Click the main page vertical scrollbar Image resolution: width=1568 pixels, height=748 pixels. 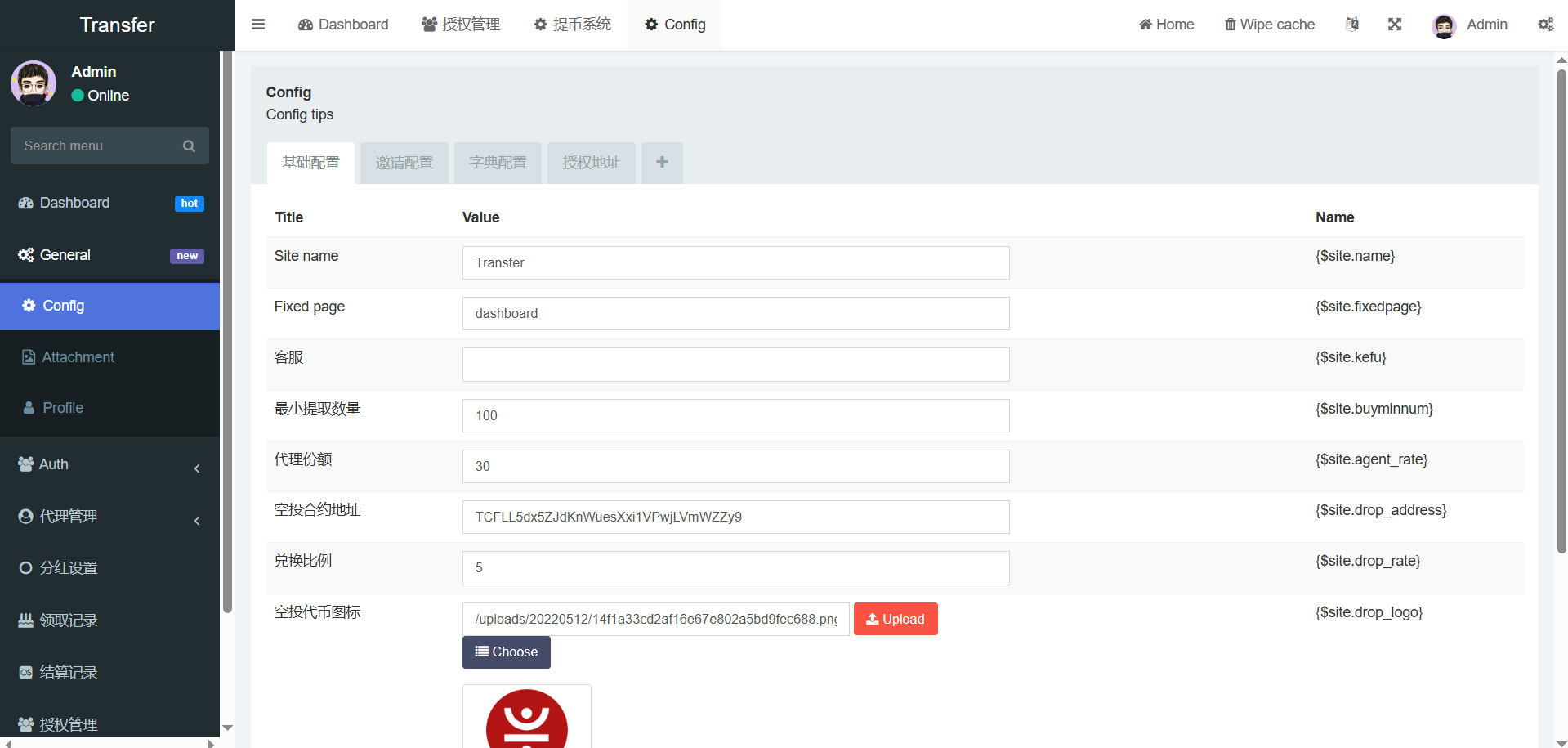click(x=1561, y=311)
